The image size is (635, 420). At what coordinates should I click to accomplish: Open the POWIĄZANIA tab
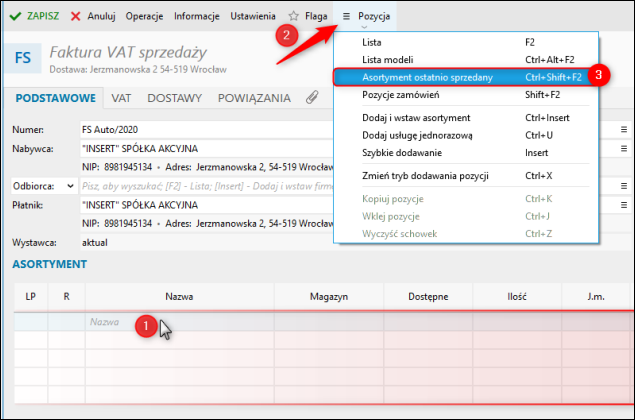pos(254,98)
